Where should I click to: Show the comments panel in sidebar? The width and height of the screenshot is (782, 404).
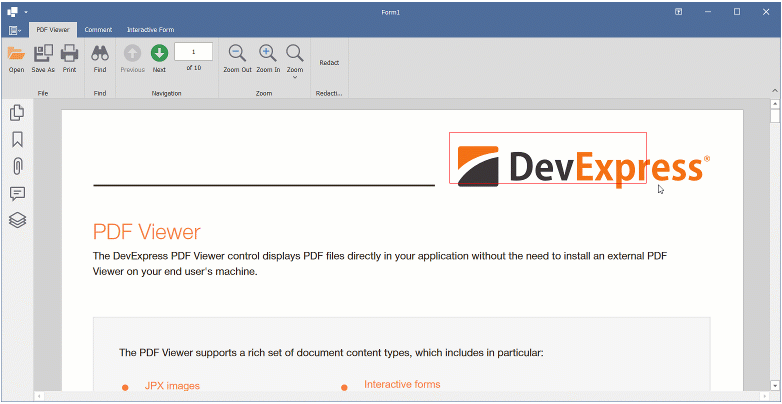(x=17, y=193)
